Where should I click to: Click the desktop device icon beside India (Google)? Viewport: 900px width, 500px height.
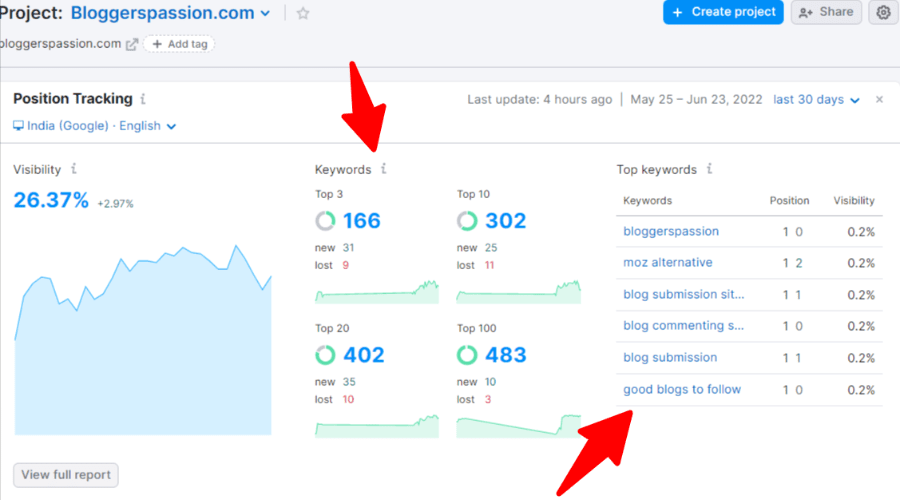18,126
